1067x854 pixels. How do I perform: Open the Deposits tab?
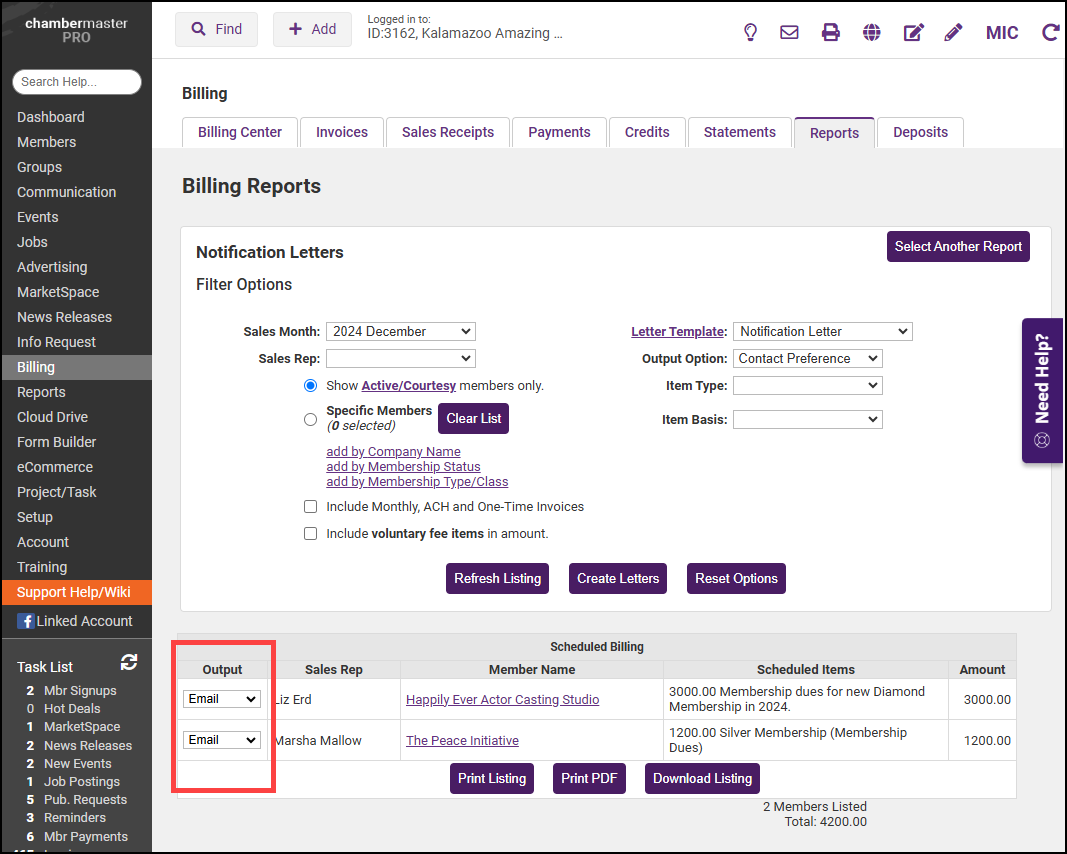click(920, 132)
